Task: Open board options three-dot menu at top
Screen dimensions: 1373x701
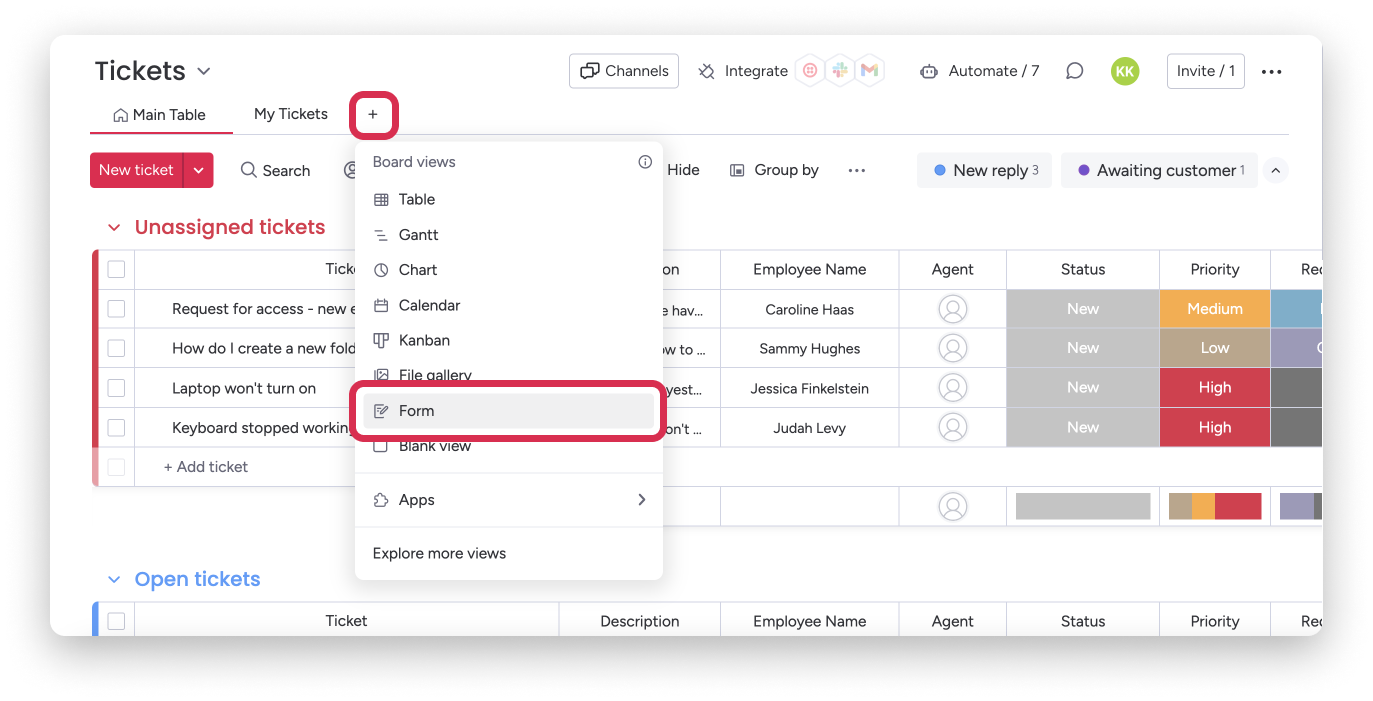Action: (1271, 72)
